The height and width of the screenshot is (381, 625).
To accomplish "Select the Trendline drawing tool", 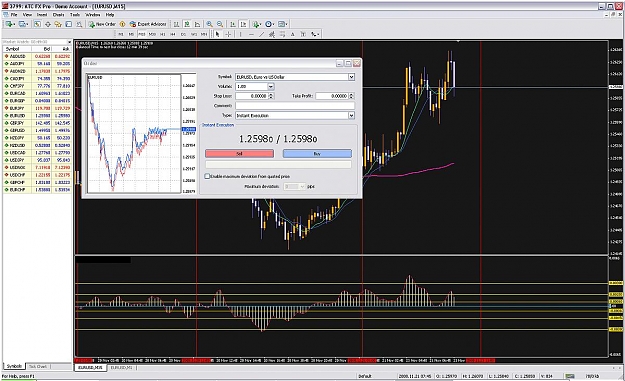I will coord(261,34).
